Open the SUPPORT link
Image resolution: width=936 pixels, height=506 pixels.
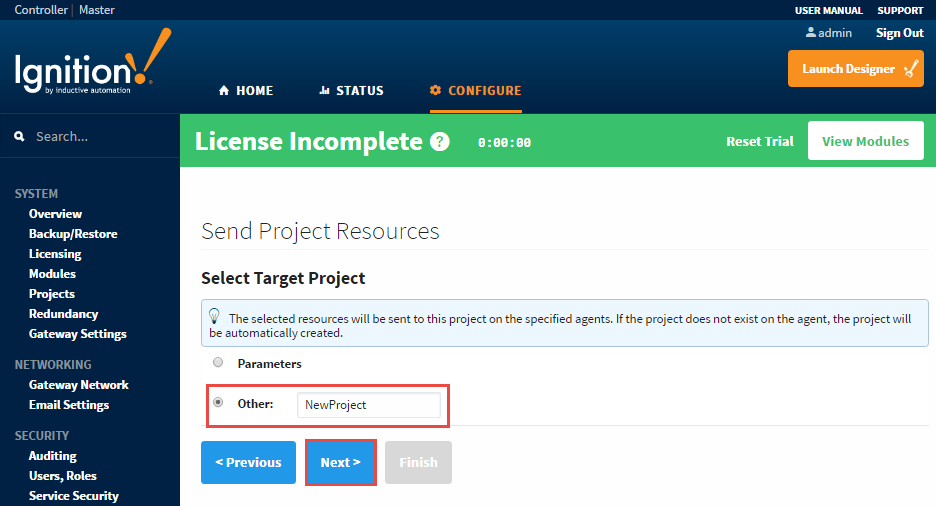tap(900, 10)
